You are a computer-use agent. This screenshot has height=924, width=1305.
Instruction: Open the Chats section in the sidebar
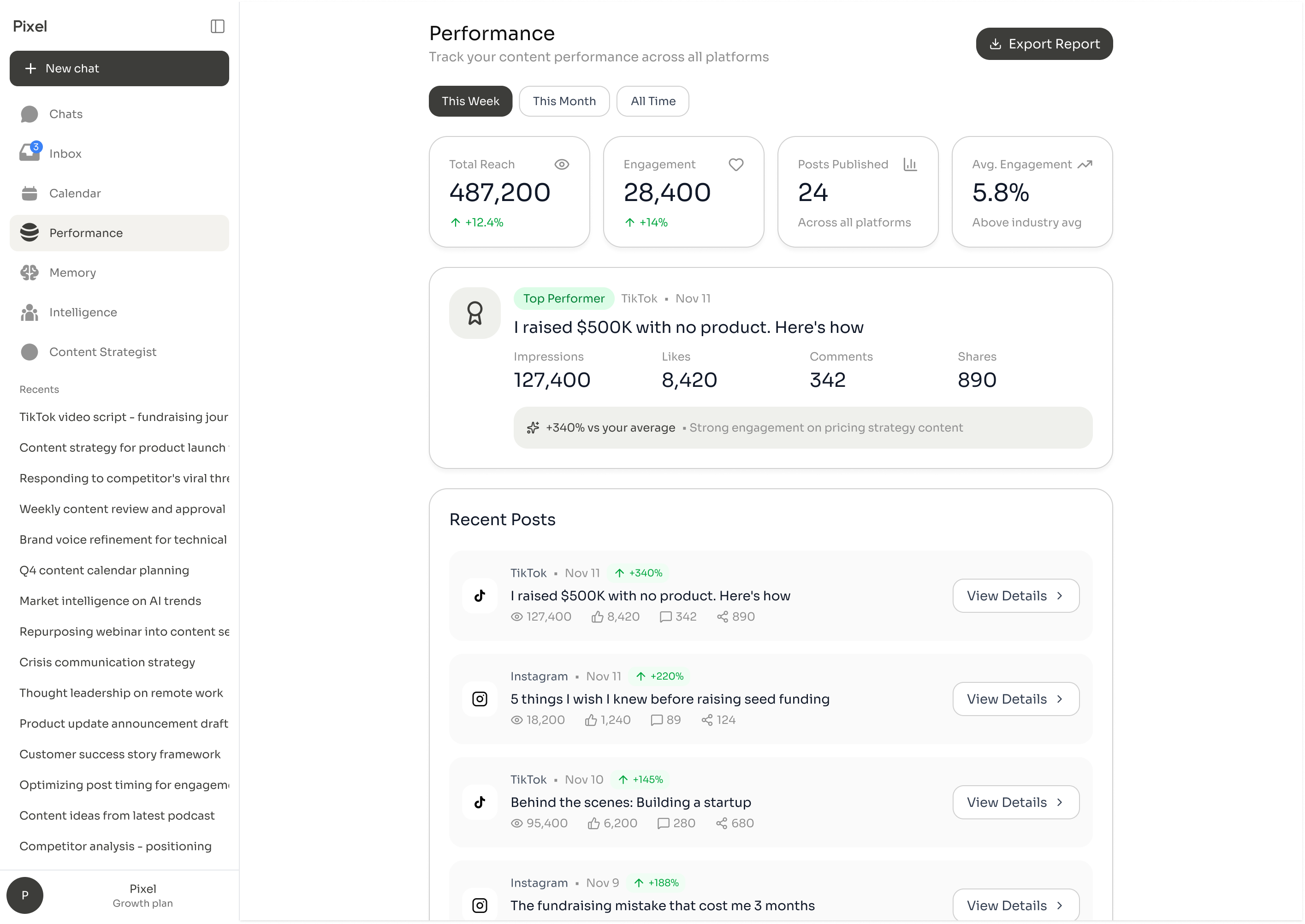[65, 114]
